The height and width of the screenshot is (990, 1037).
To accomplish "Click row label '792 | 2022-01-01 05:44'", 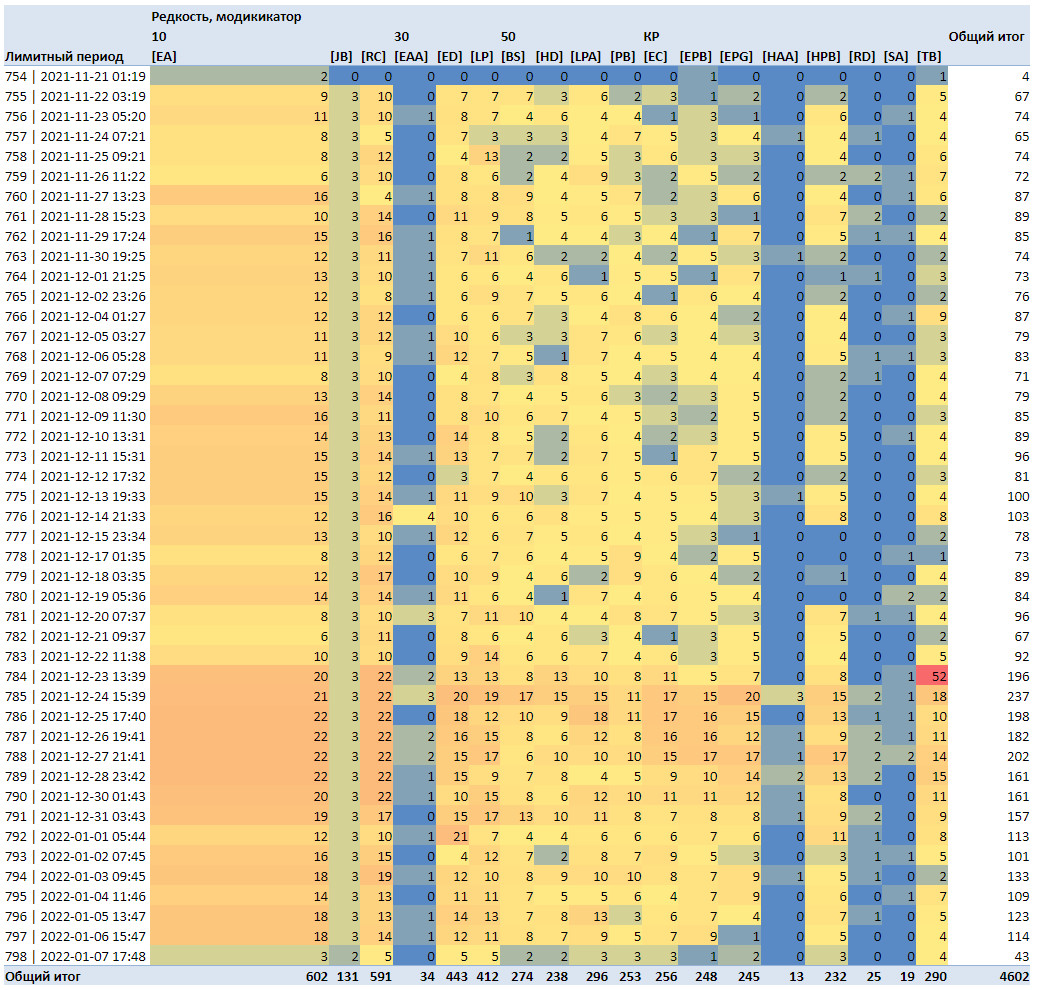I will click(75, 837).
